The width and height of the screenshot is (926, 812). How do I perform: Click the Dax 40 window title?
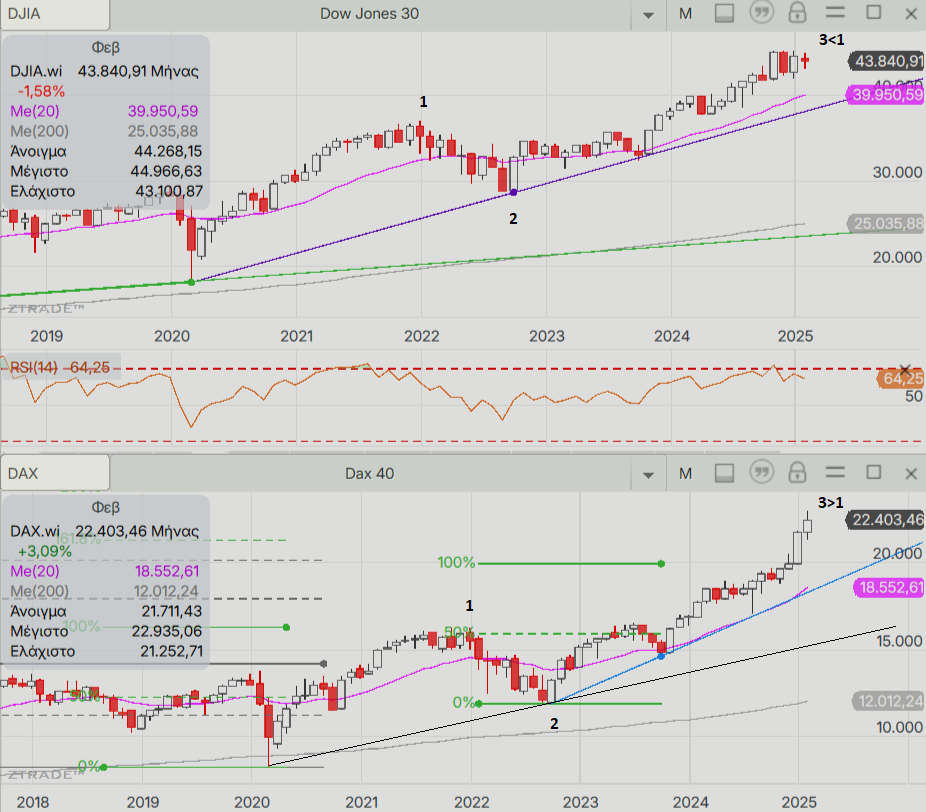click(369, 474)
